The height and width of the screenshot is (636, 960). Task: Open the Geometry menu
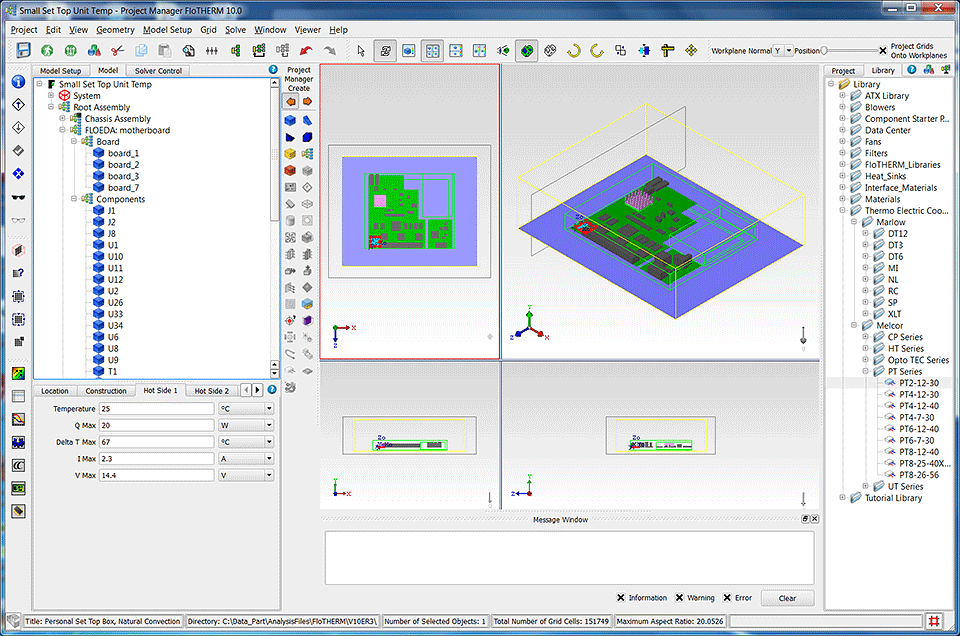click(115, 30)
